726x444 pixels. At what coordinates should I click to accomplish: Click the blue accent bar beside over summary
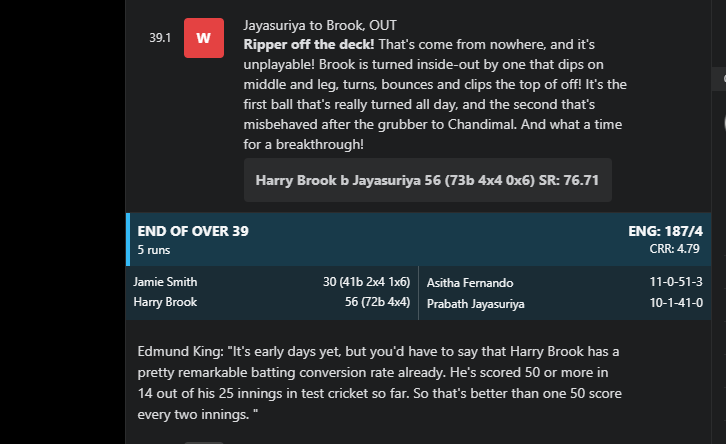point(128,239)
